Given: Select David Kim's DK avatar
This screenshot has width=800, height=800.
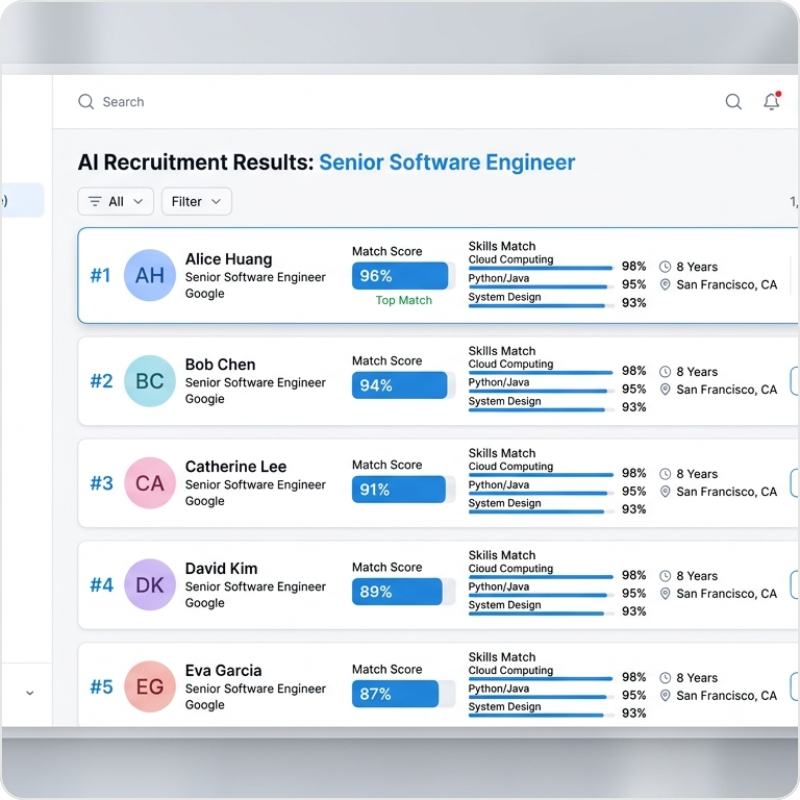Looking at the screenshot, I should pyautogui.click(x=149, y=585).
